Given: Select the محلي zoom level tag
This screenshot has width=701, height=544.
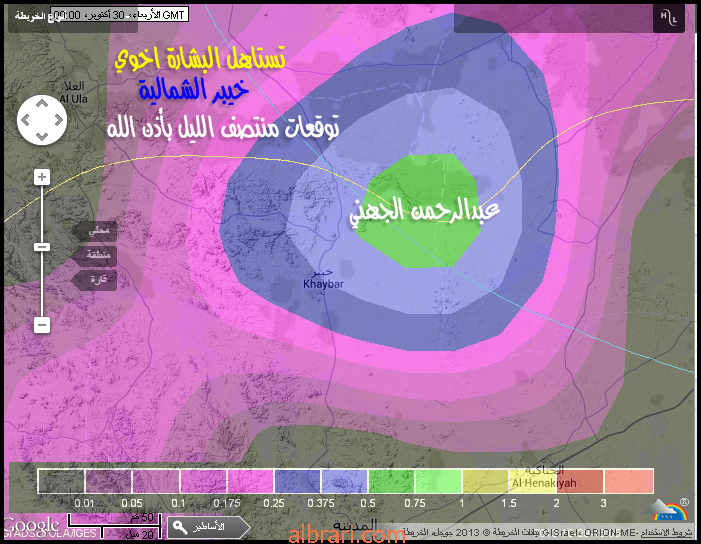Looking at the screenshot, I should [95, 231].
